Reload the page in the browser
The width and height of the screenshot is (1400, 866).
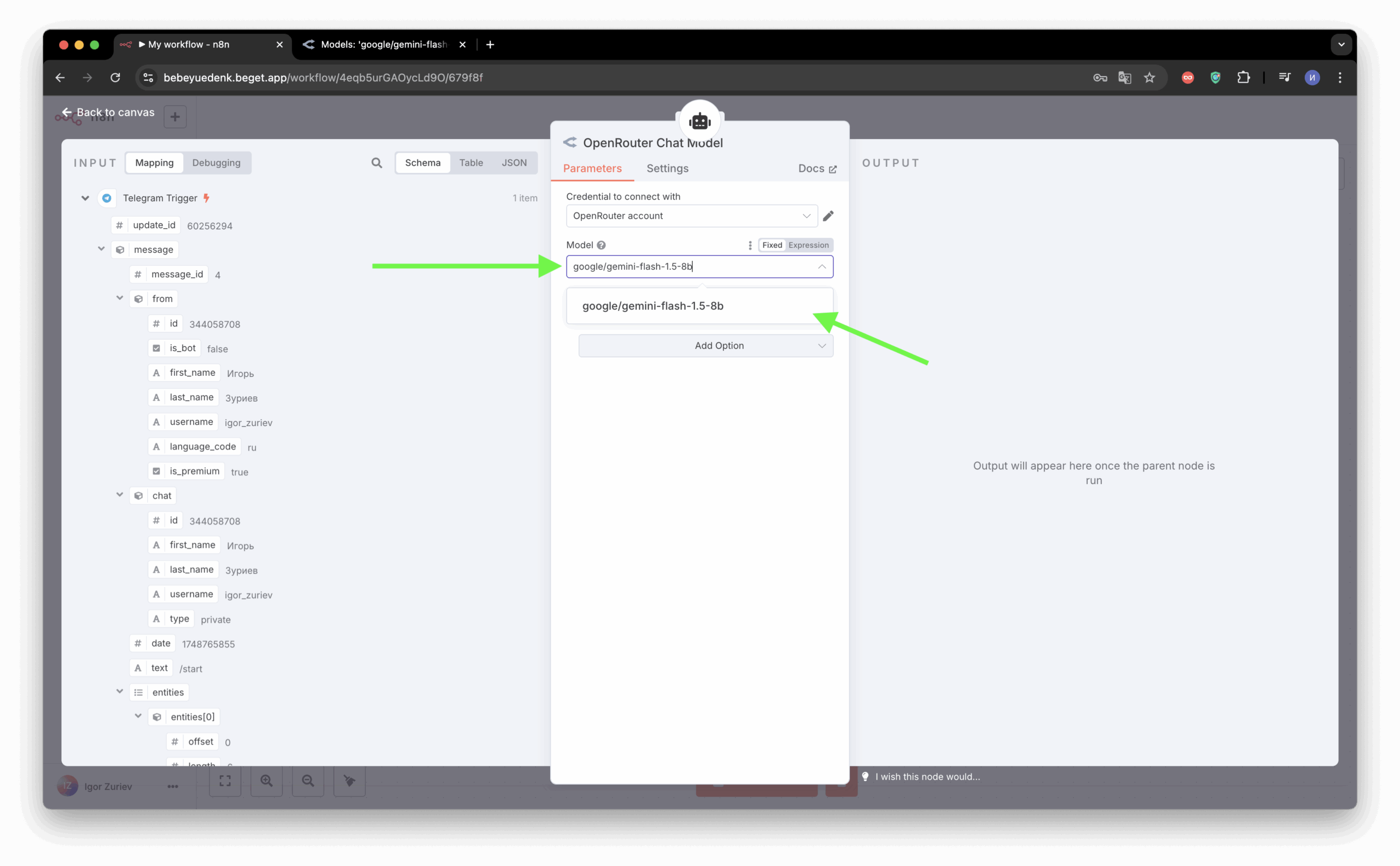click(x=115, y=77)
